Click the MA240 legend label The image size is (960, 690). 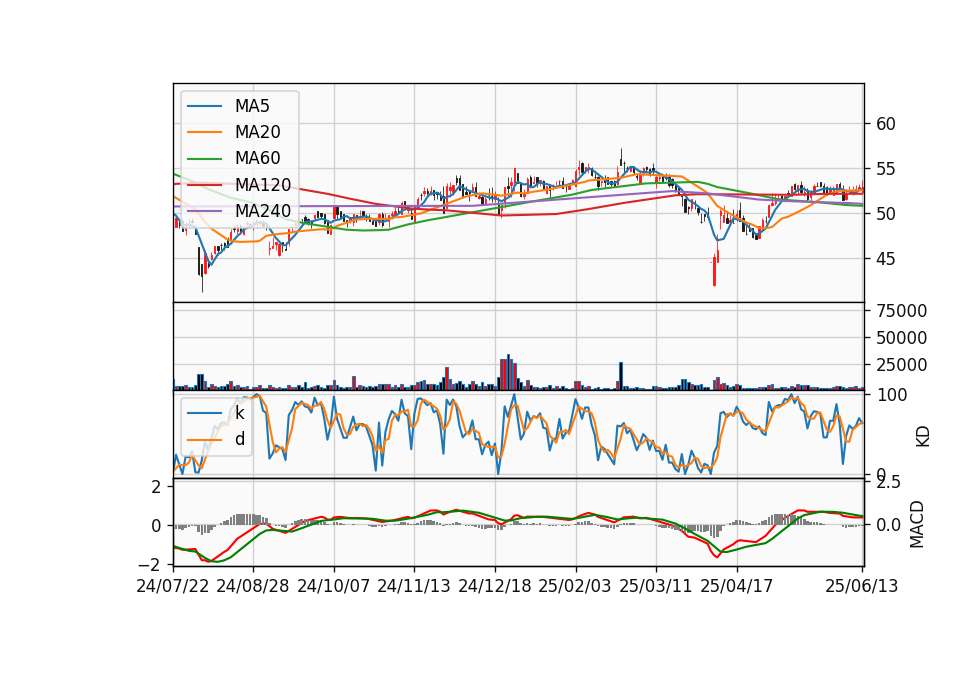click(263, 211)
